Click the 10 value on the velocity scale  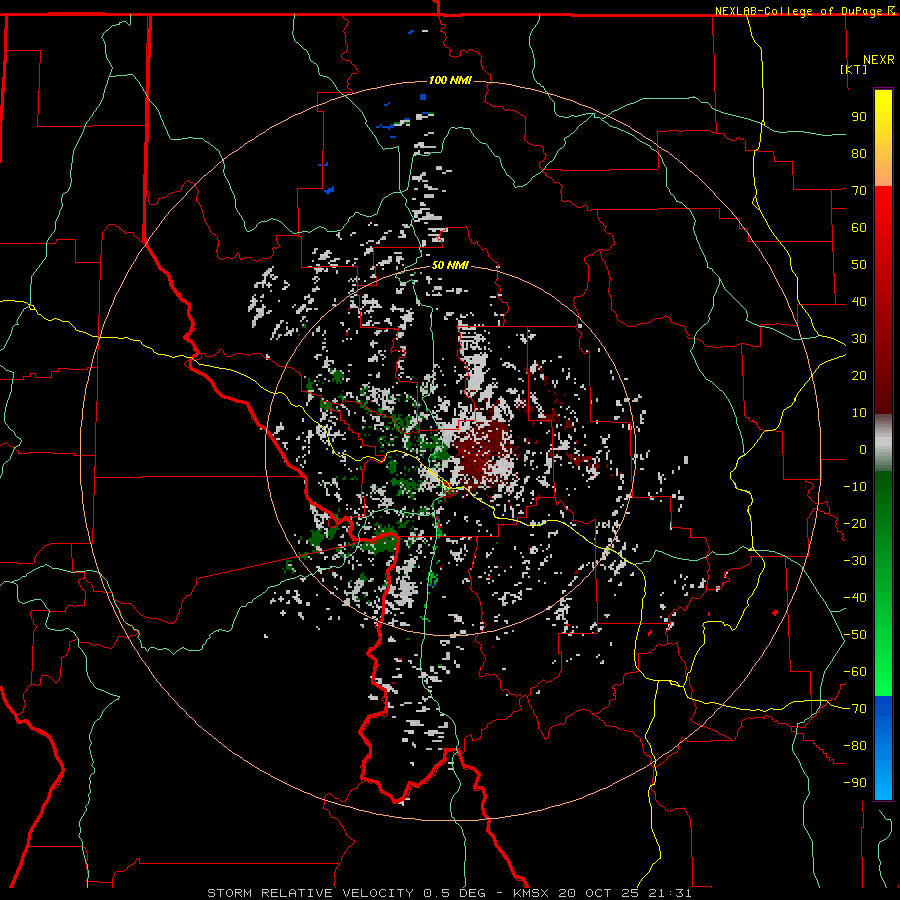(x=859, y=413)
